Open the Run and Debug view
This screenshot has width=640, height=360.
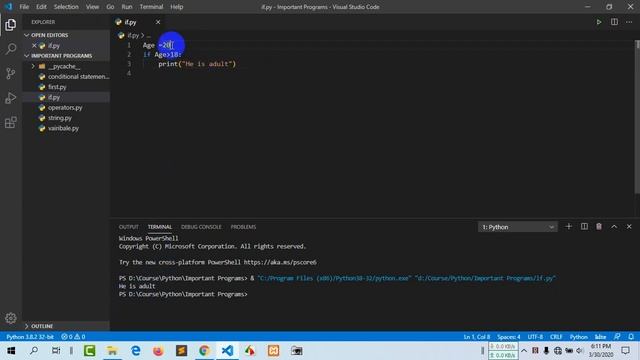pyautogui.click(x=11, y=98)
